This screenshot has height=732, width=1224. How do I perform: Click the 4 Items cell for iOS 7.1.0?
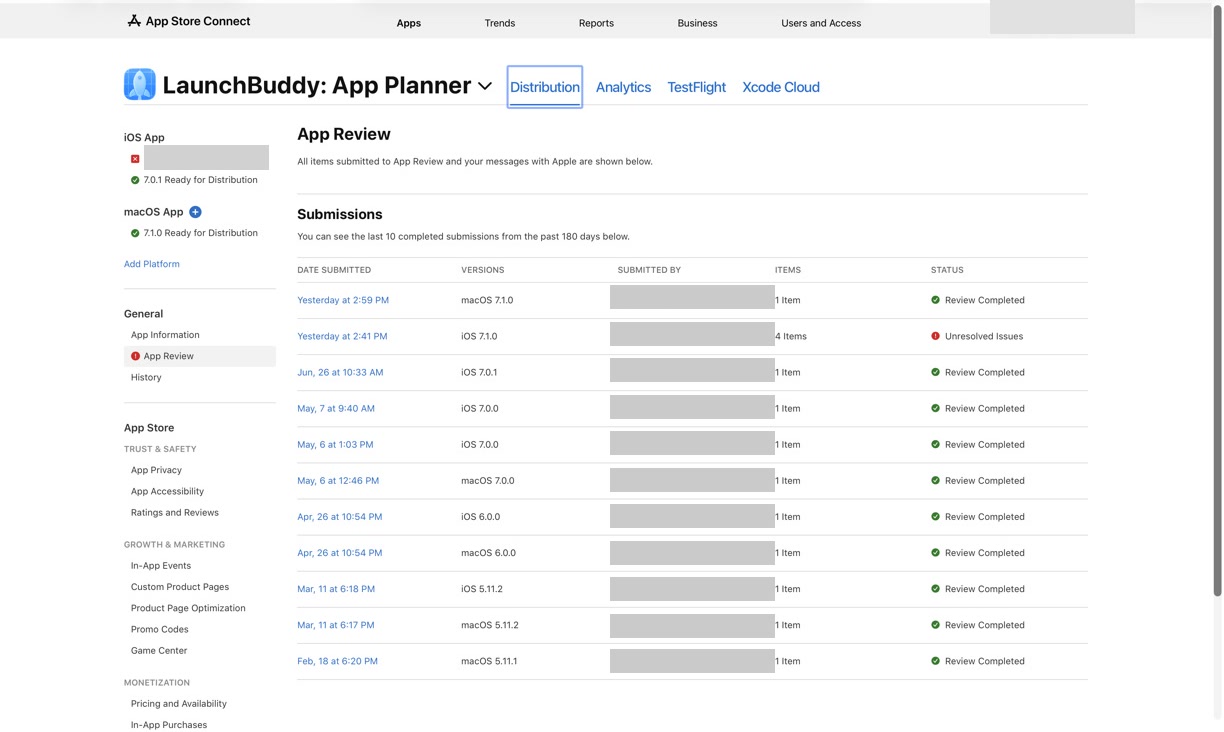click(791, 336)
